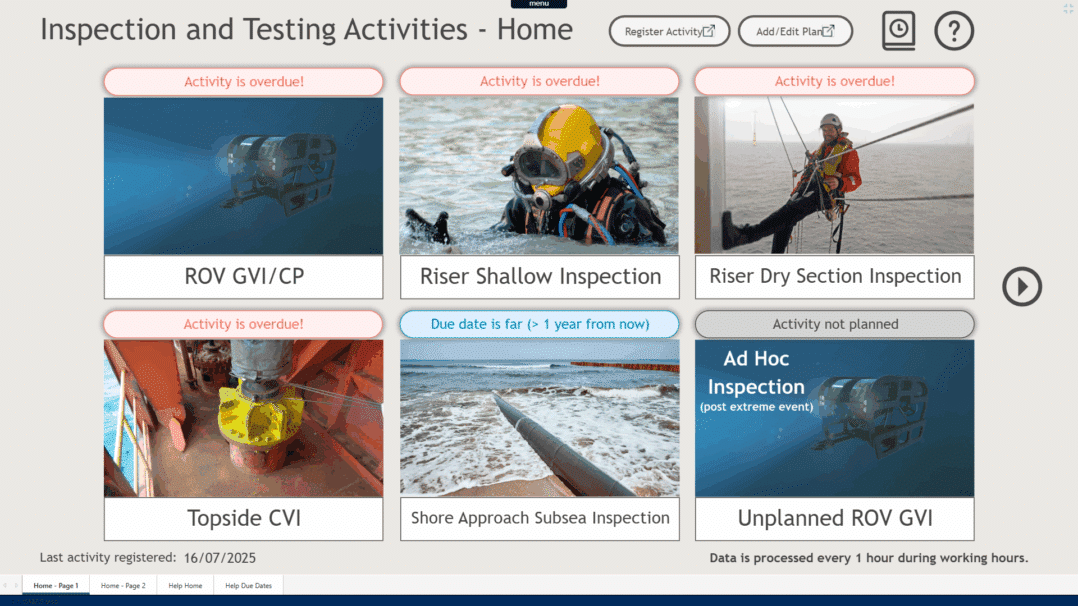Switch to Home - Page 2 tab

(123, 585)
